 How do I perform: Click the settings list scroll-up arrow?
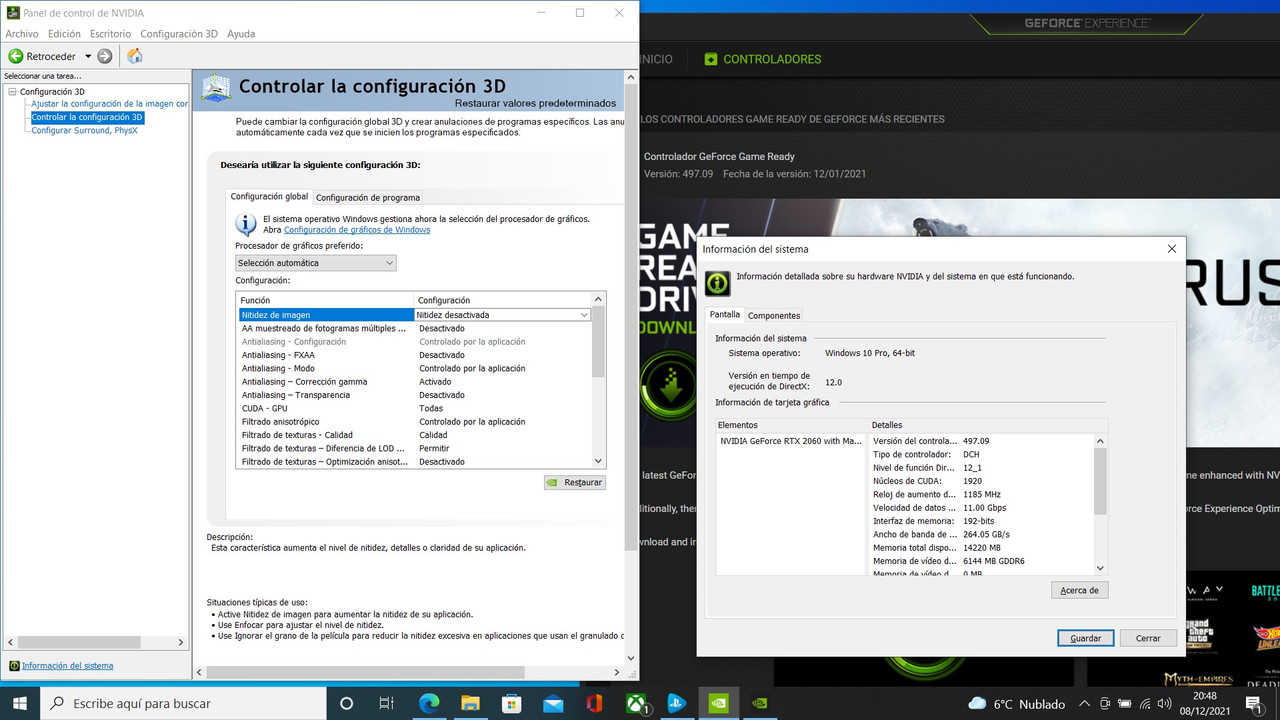[599, 299]
